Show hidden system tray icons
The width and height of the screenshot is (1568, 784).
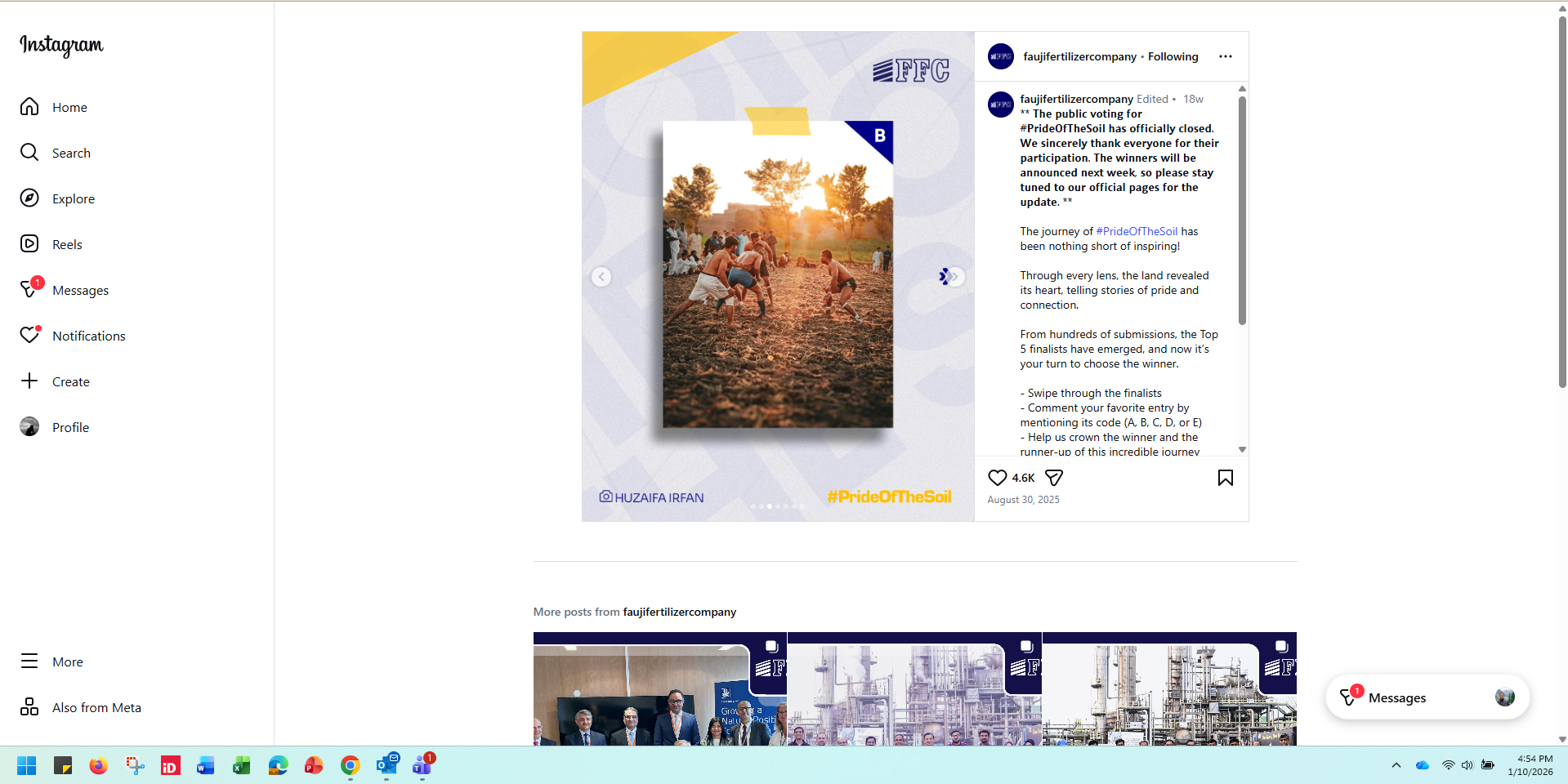coord(1396,765)
